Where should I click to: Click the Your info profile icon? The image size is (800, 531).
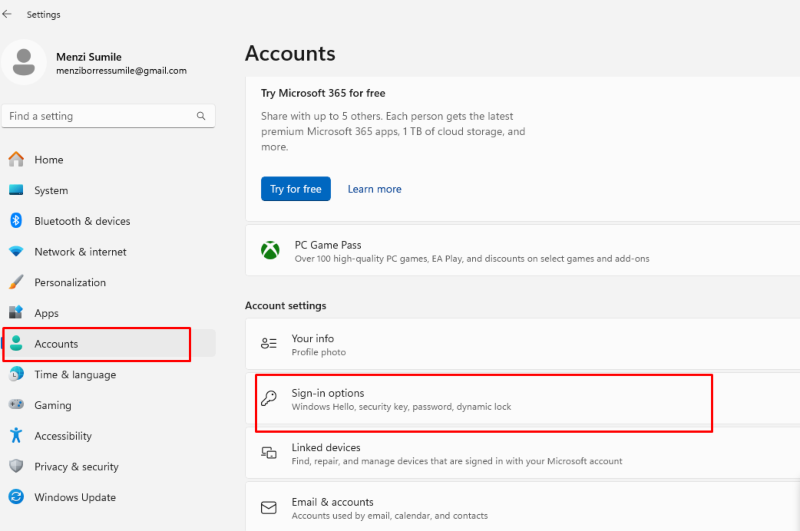[x=269, y=343]
